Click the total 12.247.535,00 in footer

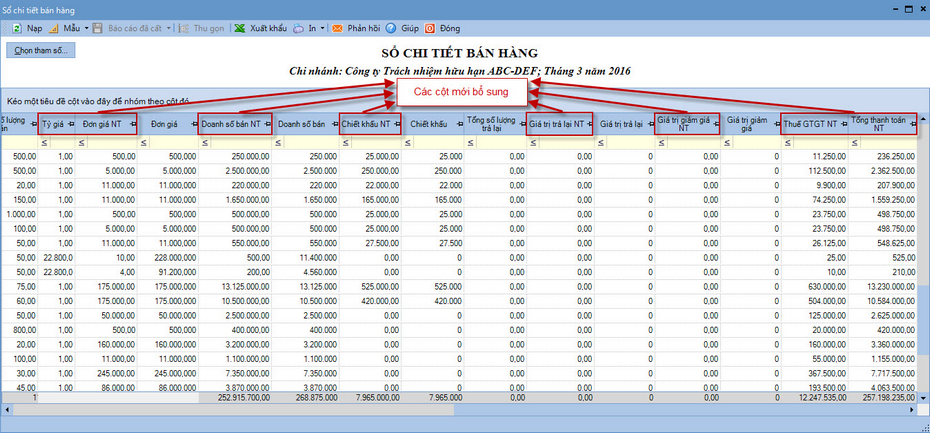click(815, 397)
